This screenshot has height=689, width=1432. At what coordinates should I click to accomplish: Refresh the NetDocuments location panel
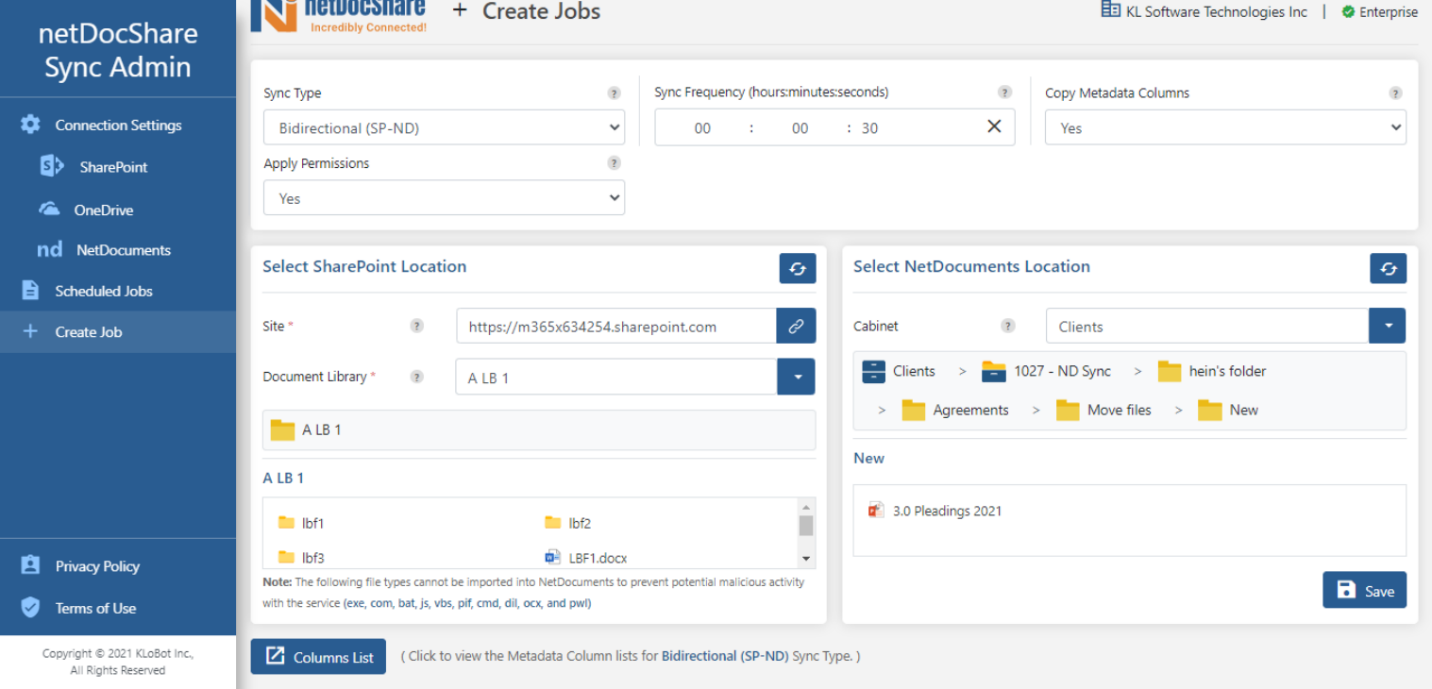(x=1388, y=268)
